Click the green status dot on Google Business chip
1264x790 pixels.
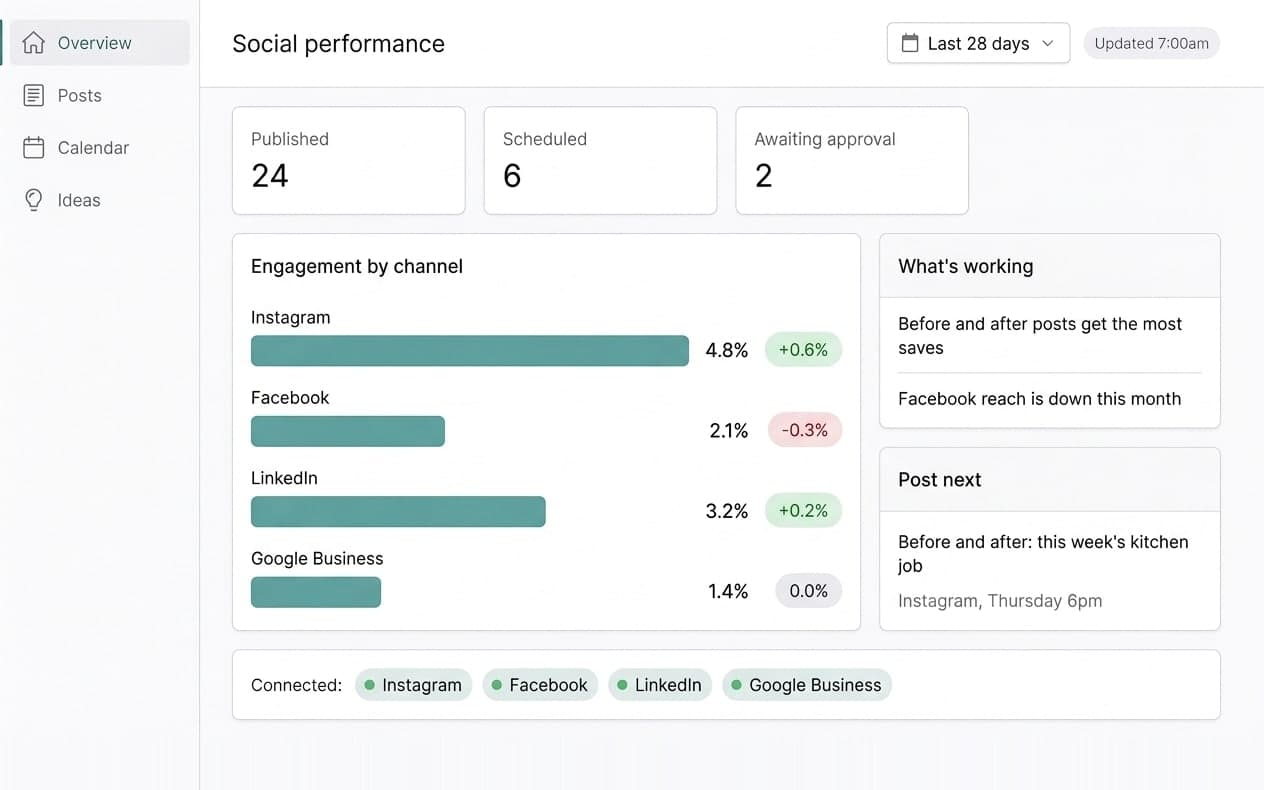coord(737,685)
